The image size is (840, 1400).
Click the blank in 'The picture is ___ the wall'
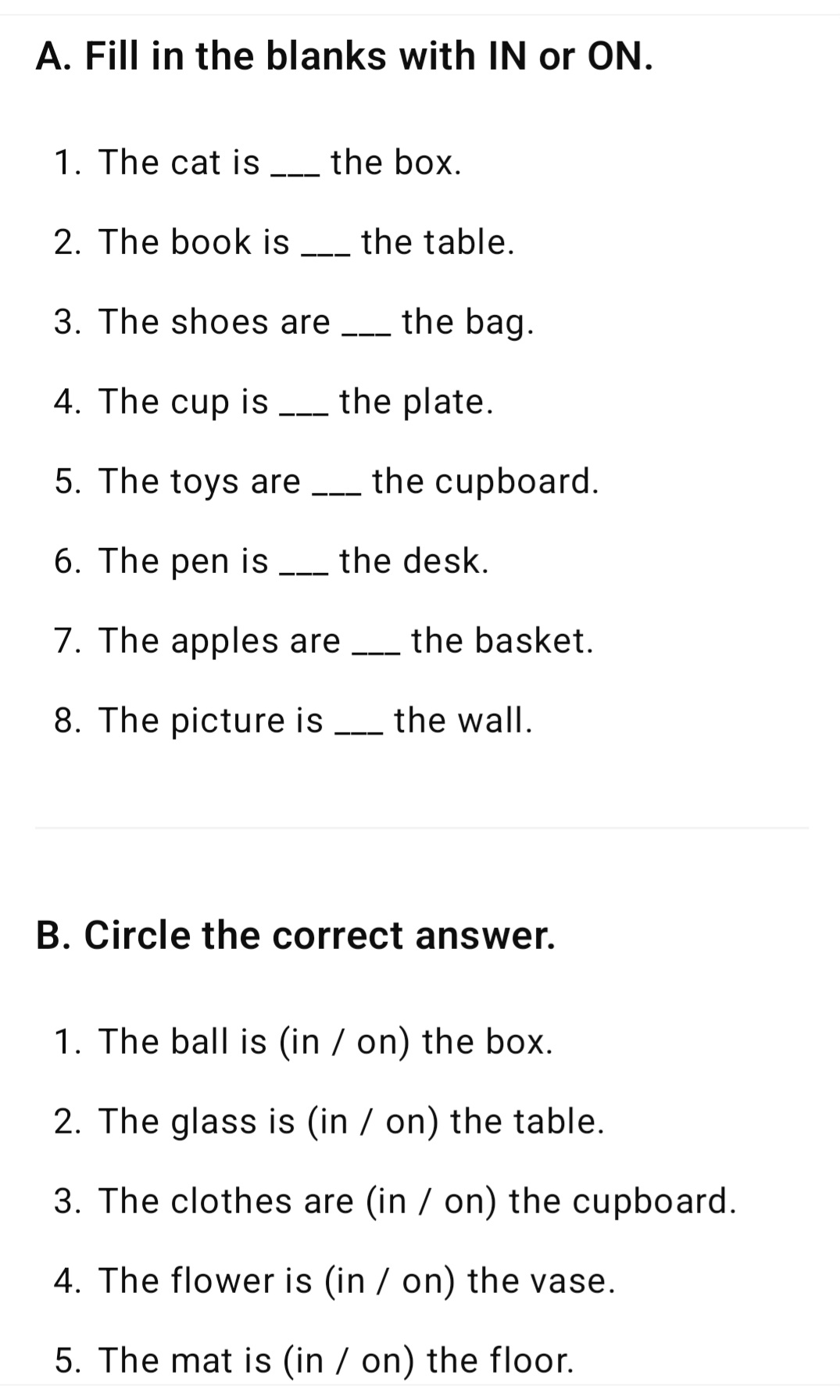click(359, 732)
